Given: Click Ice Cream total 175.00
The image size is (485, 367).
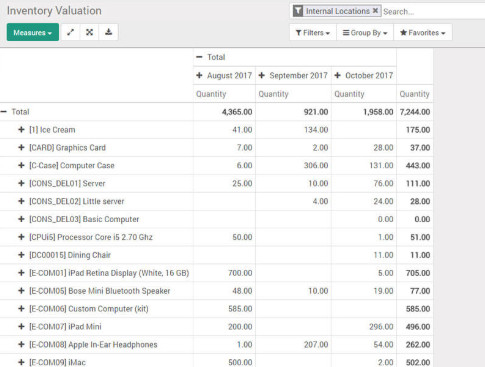Looking at the screenshot, I should pyautogui.click(x=418, y=130).
